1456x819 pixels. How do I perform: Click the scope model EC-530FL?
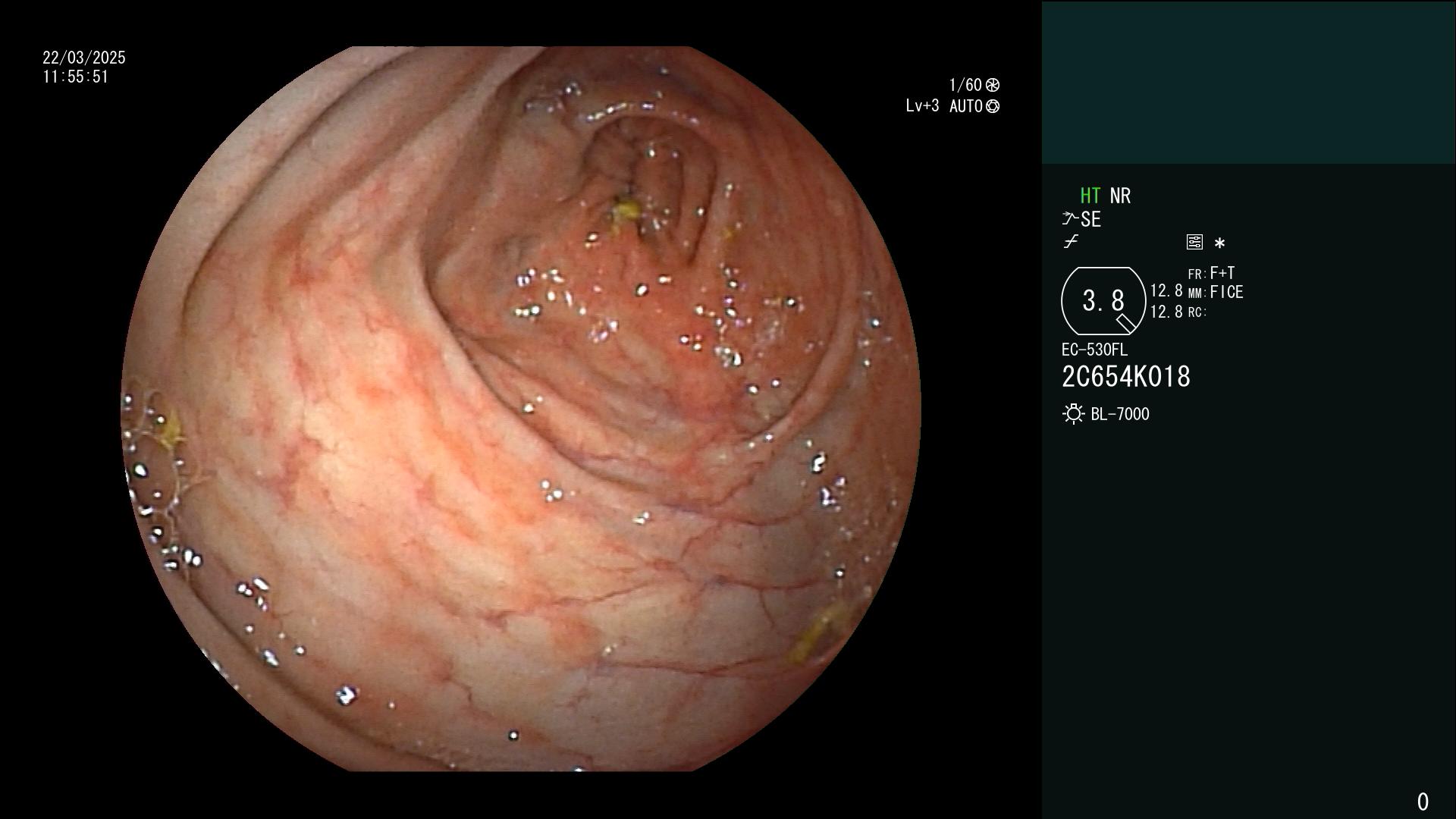[x=1094, y=350]
